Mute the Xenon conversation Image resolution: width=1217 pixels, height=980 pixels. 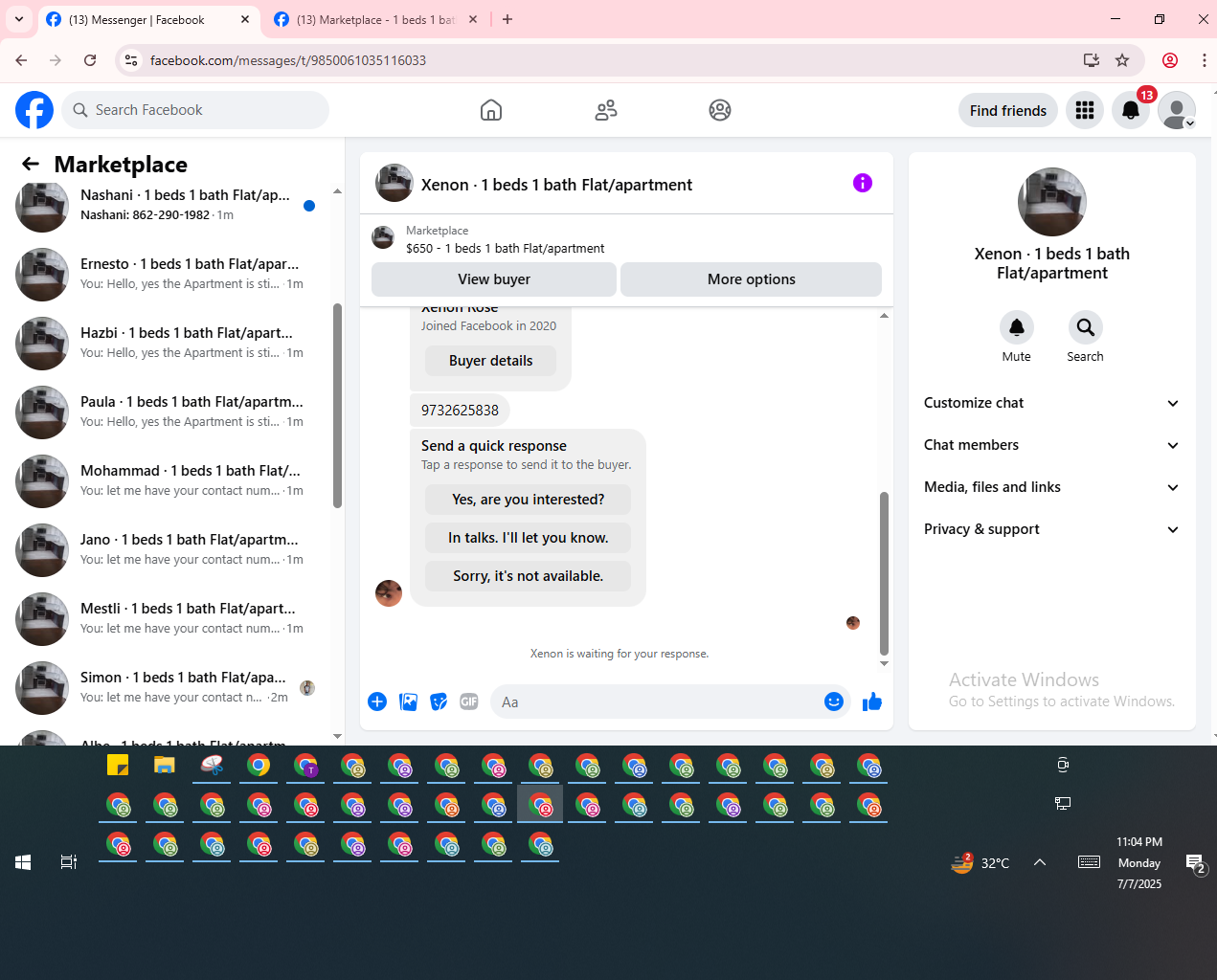pos(1017,328)
